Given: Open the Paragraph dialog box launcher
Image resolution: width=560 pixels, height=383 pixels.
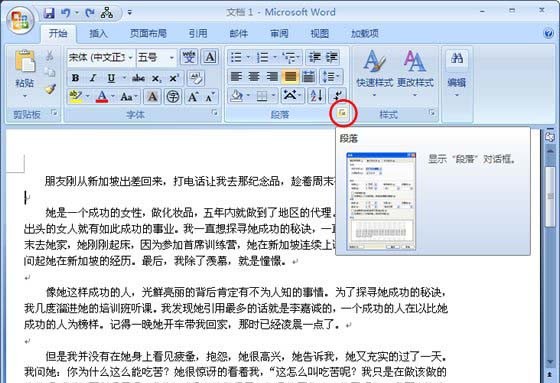Looking at the screenshot, I should pyautogui.click(x=342, y=113).
